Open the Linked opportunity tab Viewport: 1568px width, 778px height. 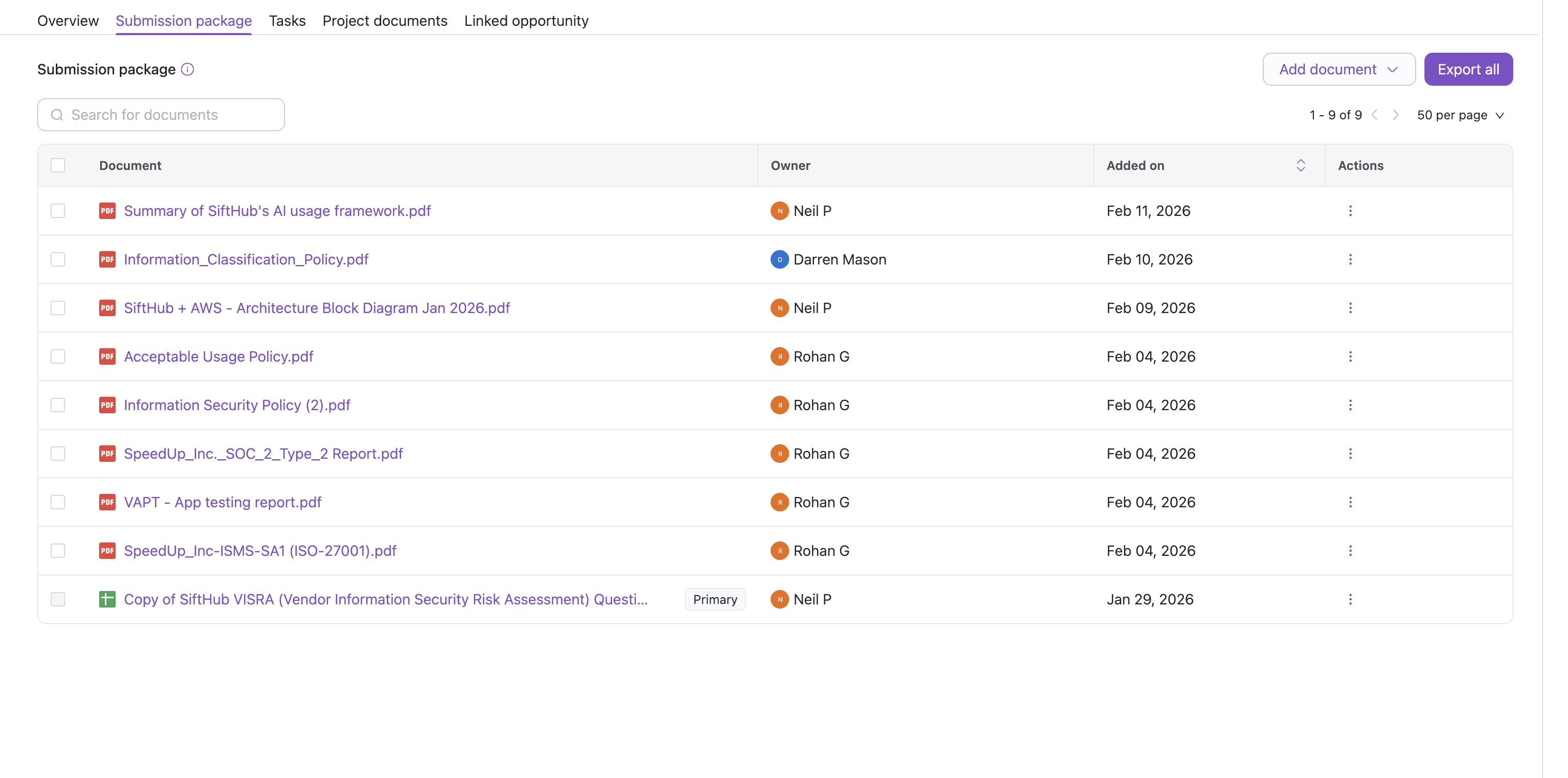[x=526, y=21]
